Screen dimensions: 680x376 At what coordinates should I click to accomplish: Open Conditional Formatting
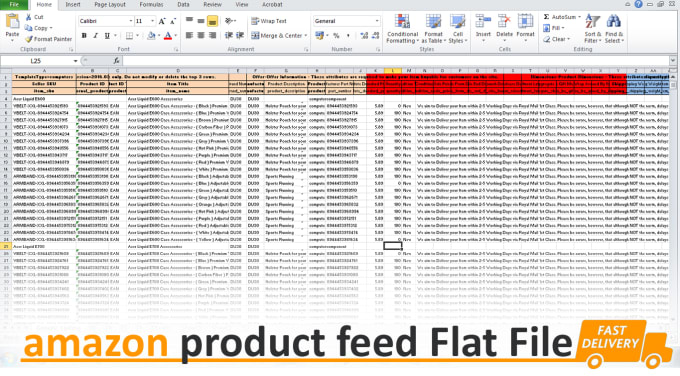[x=402, y=29]
